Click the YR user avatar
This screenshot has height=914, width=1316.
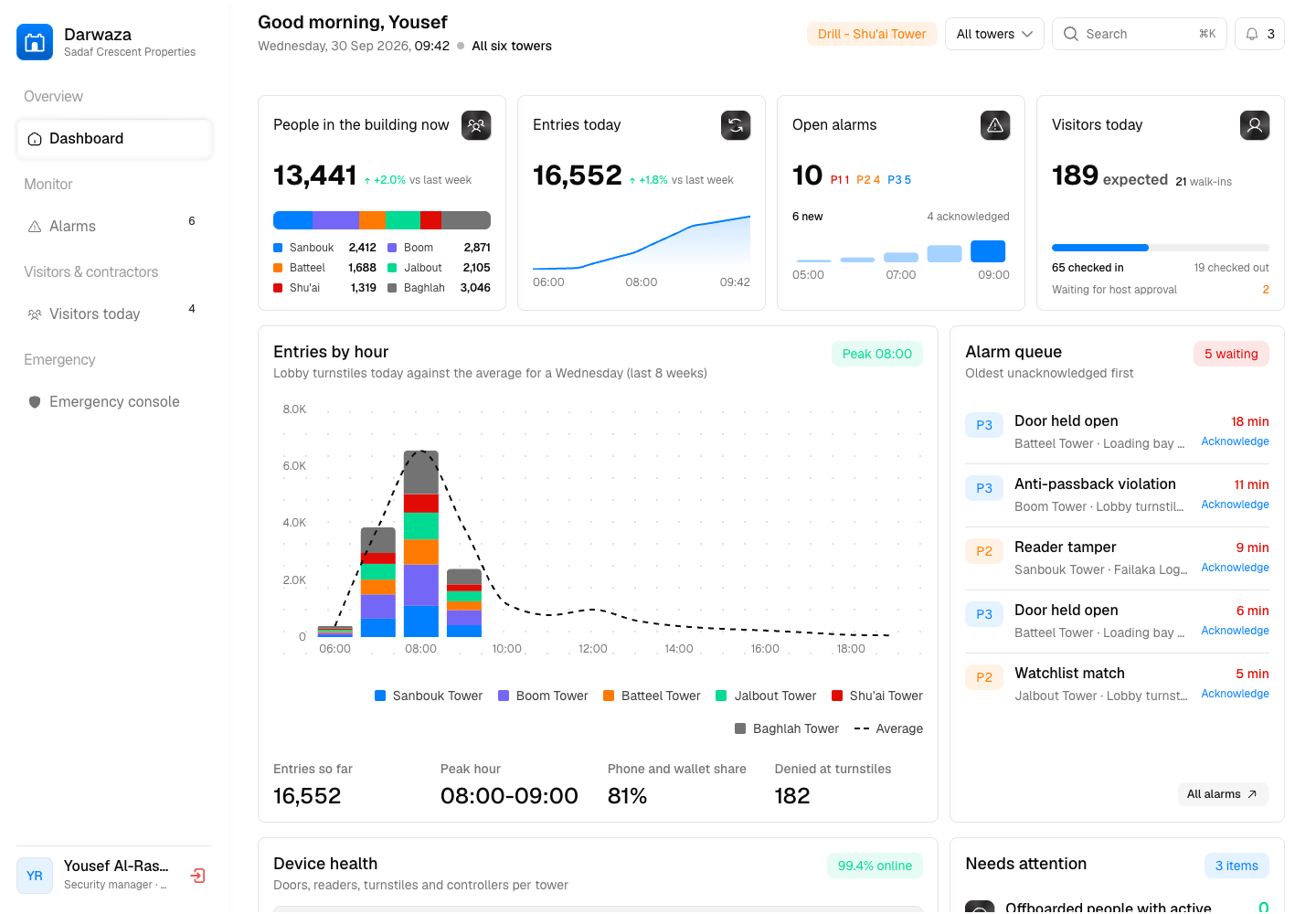pyautogui.click(x=35, y=876)
